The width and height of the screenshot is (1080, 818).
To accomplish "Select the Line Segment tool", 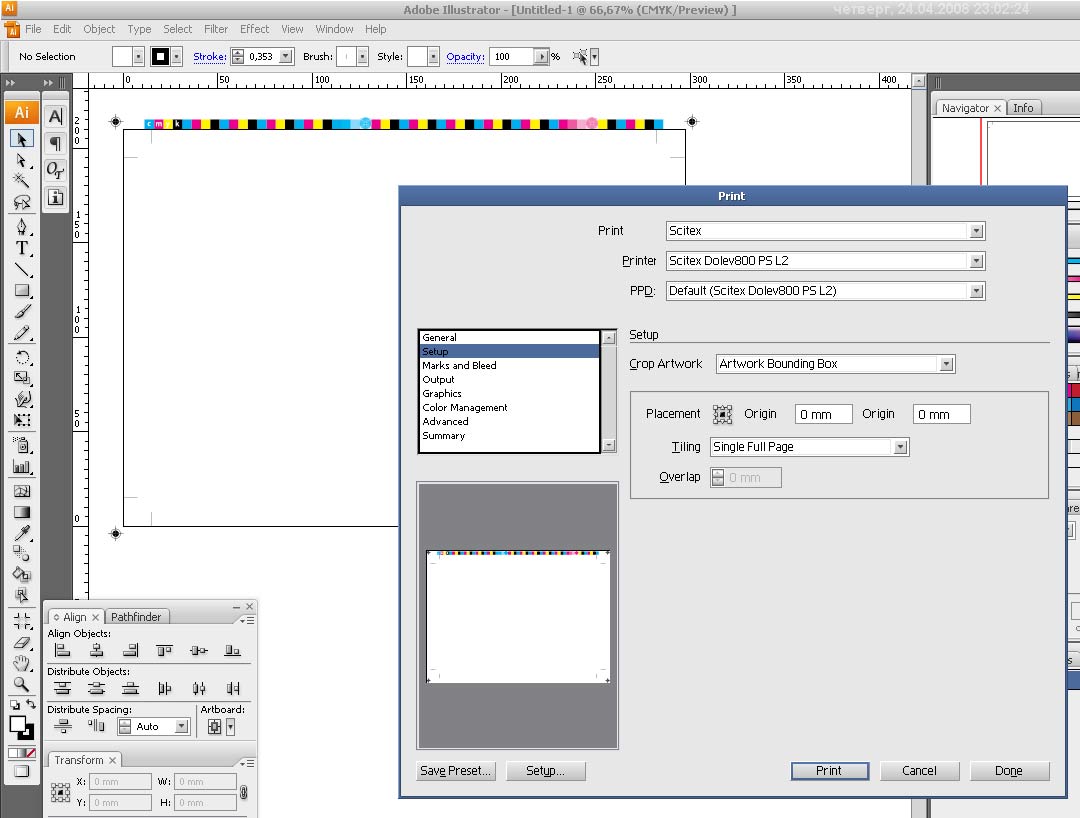I will 22,269.
